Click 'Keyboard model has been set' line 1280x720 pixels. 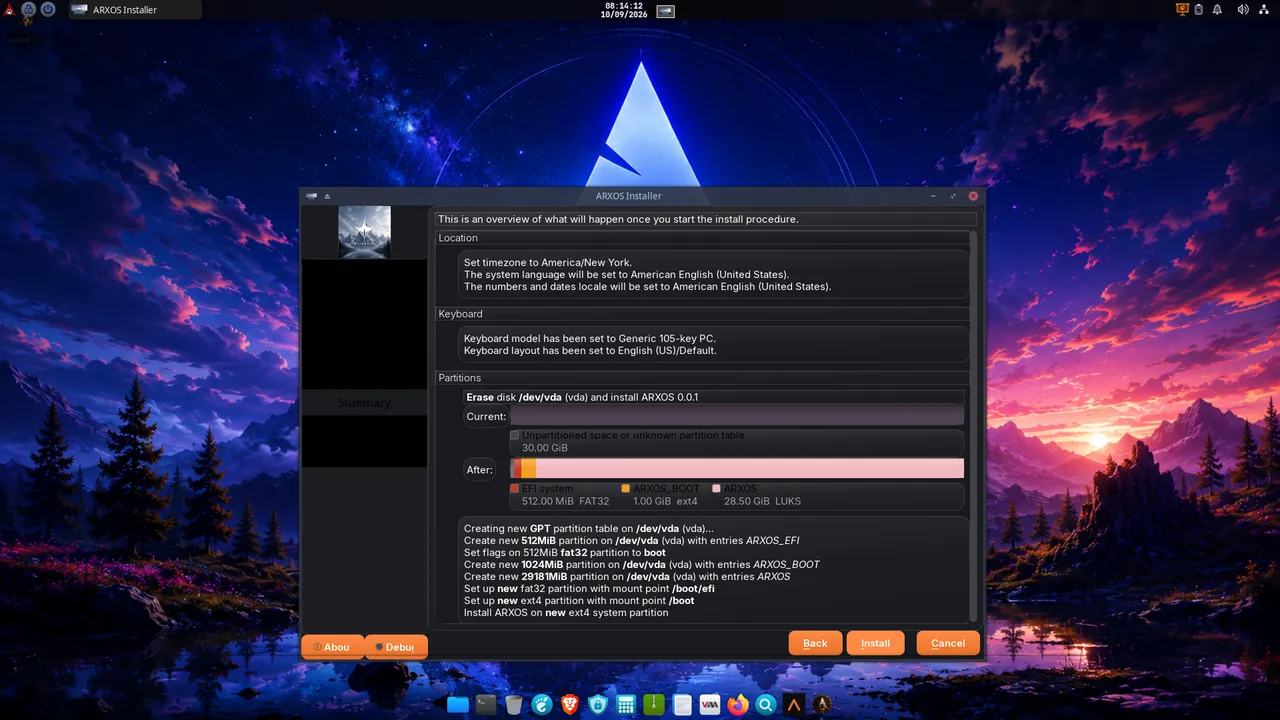tap(590, 339)
